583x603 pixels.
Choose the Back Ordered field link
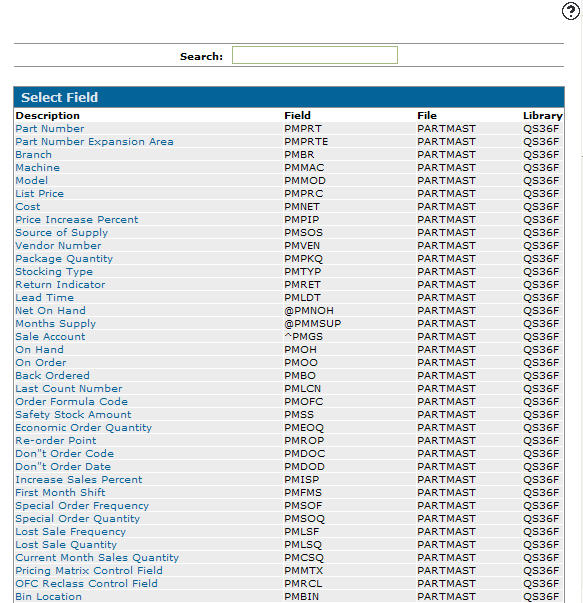click(52, 376)
